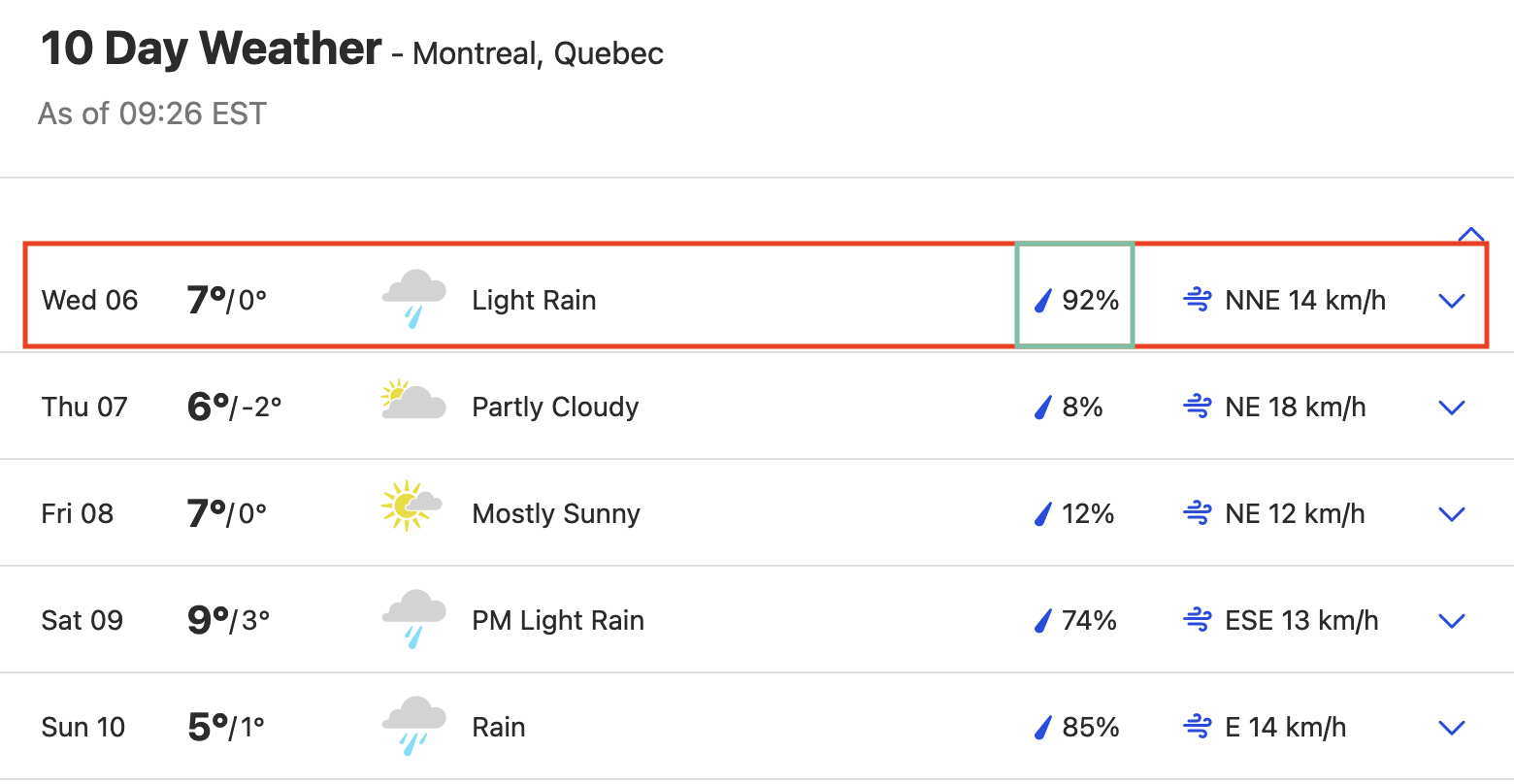1514x784 pixels.
Task: Expand Thursday 07 forecast details chevron
Action: tap(1452, 408)
